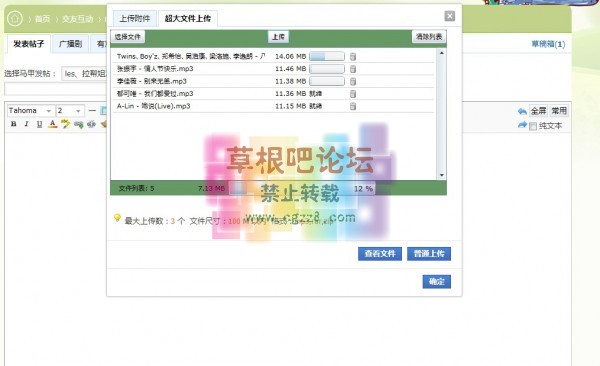Screen dimensions: 600x366
Task: Enable the 纯文本 plain text checkbox
Action: [x=533, y=126]
